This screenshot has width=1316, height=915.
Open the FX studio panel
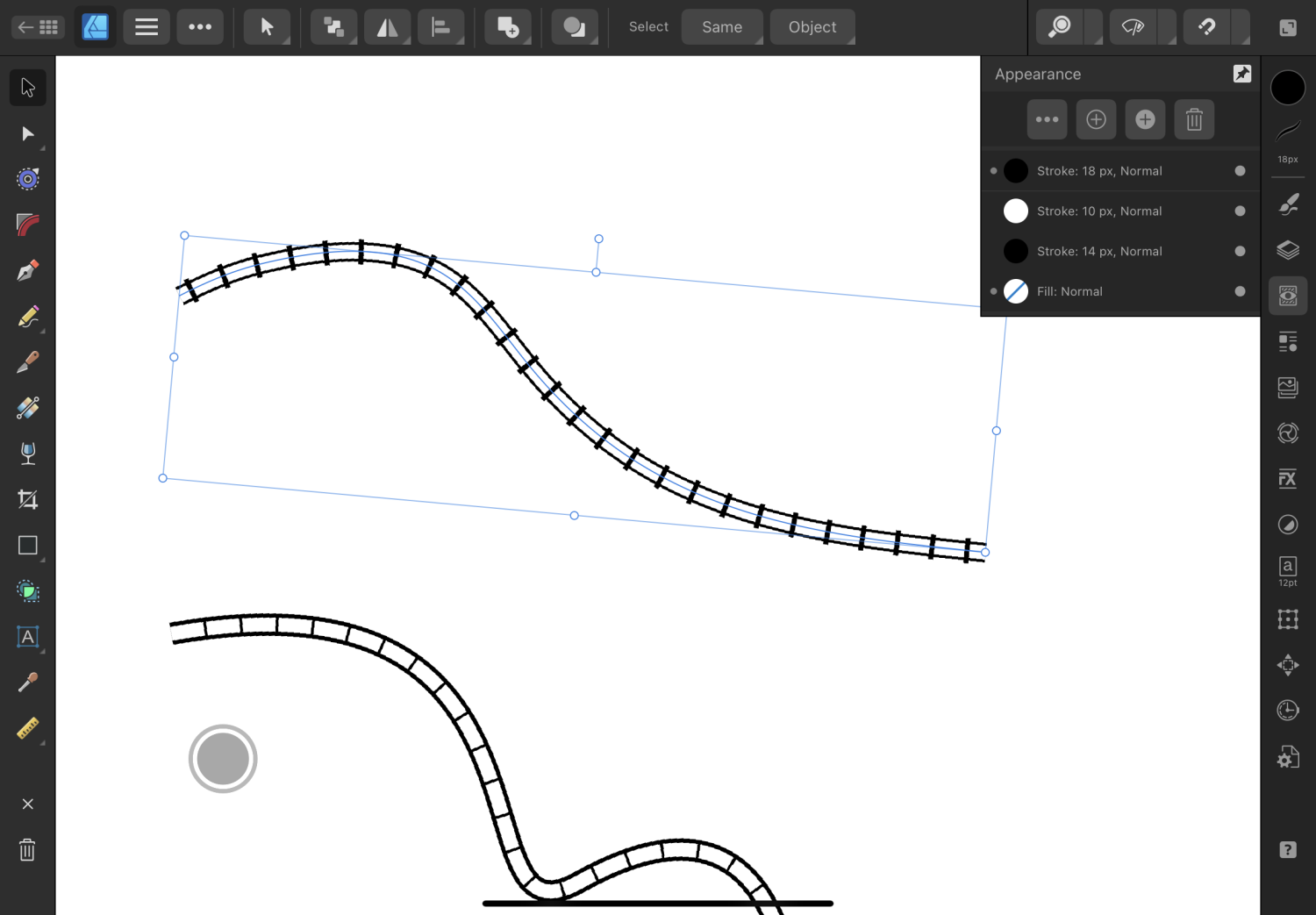click(1288, 478)
